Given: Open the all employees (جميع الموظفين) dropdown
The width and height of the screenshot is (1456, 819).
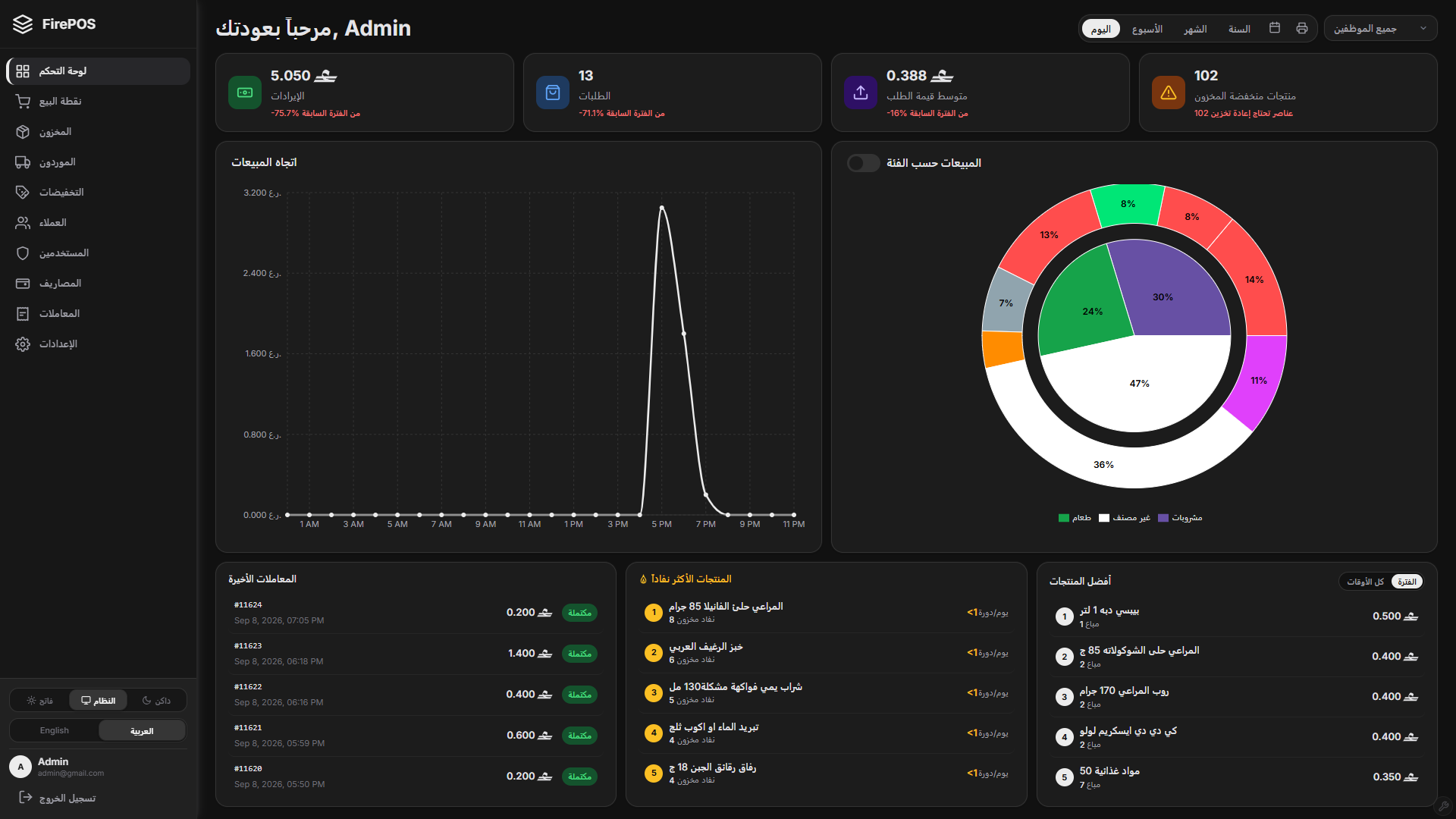Looking at the screenshot, I should click(x=1380, y=29).
